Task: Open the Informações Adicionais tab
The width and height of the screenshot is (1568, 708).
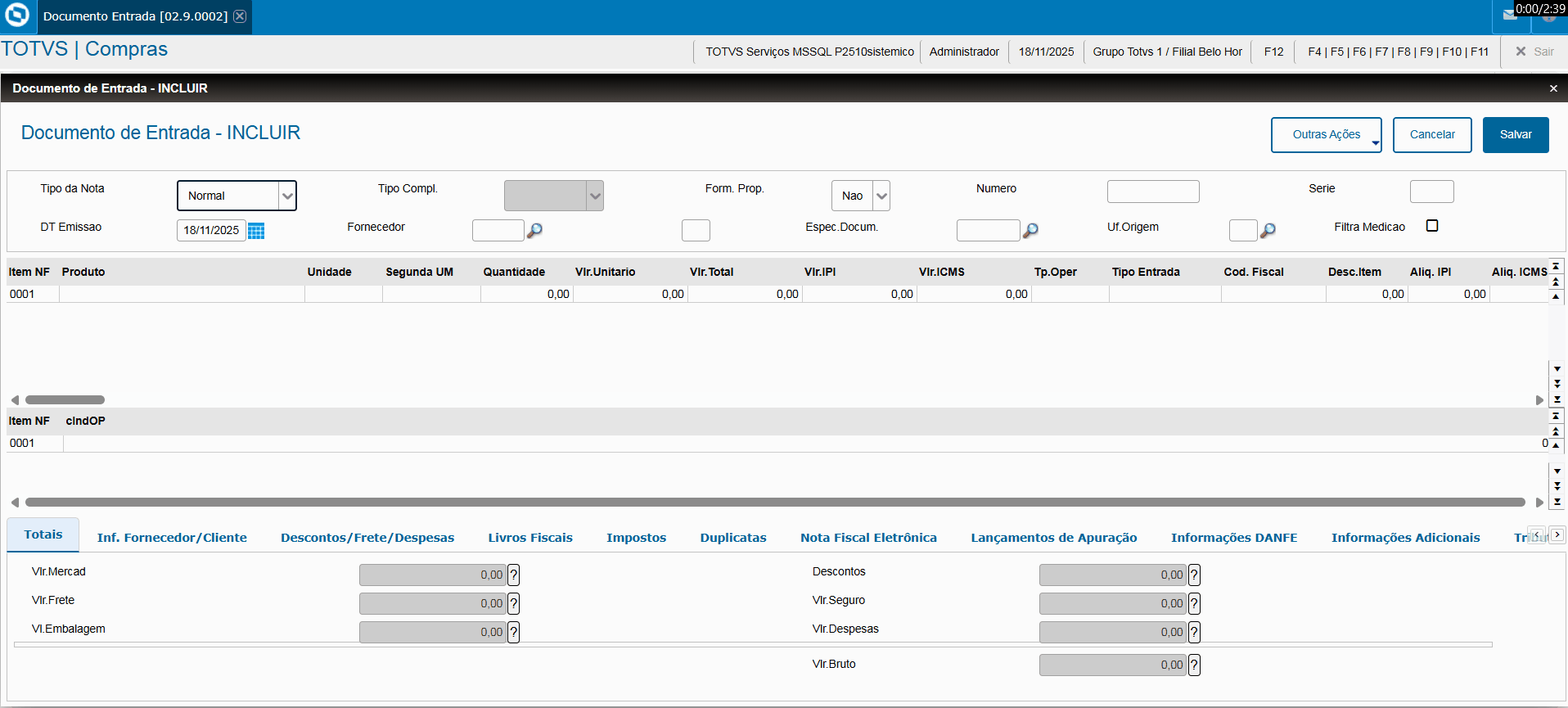Action: click(x=1406, y=538)
